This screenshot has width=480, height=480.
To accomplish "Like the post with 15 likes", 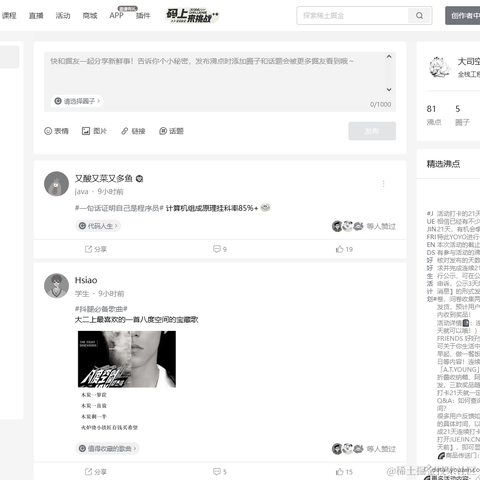I will pos(344,472).
